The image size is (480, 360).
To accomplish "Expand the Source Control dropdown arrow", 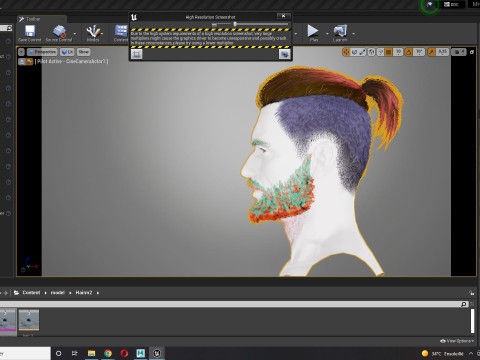I will [x=75, y=33].
